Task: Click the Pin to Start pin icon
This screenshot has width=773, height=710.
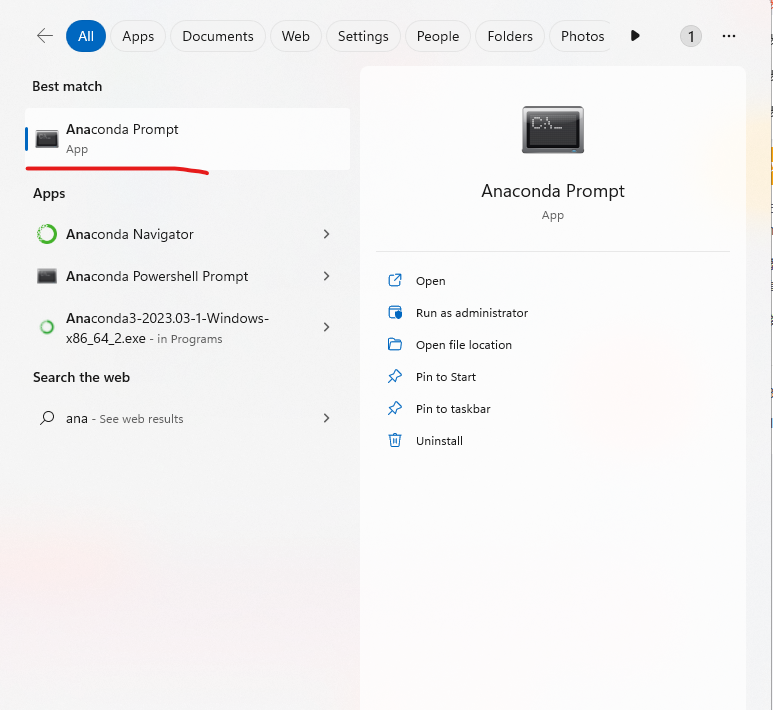Action: (395, 377)
